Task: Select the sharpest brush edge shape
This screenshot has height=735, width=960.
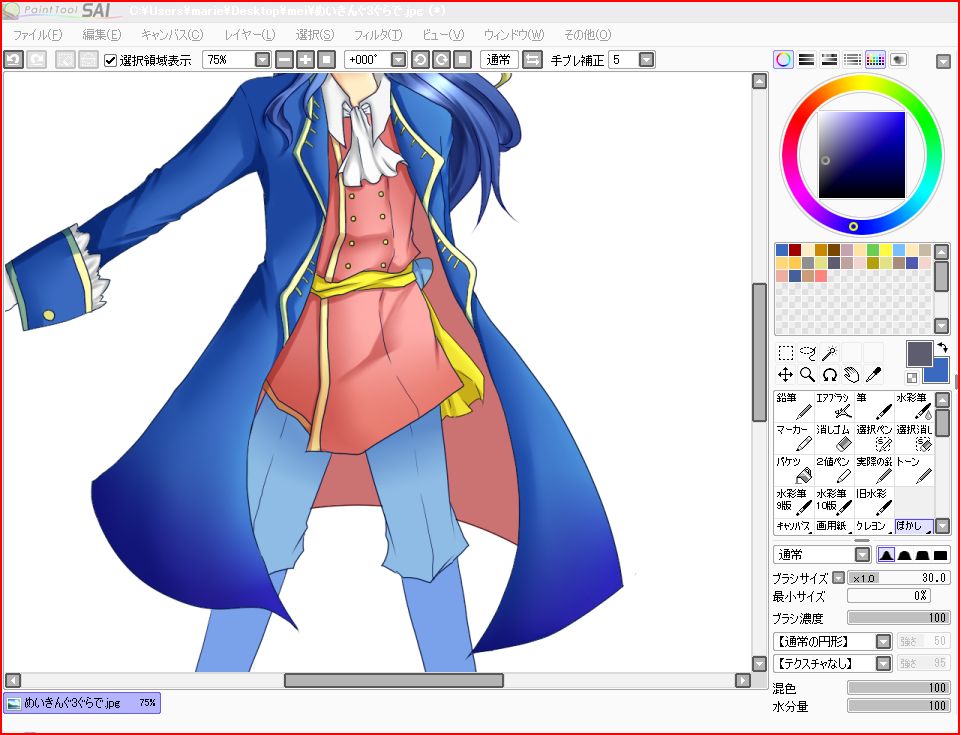Action: (x=886, y=555)
